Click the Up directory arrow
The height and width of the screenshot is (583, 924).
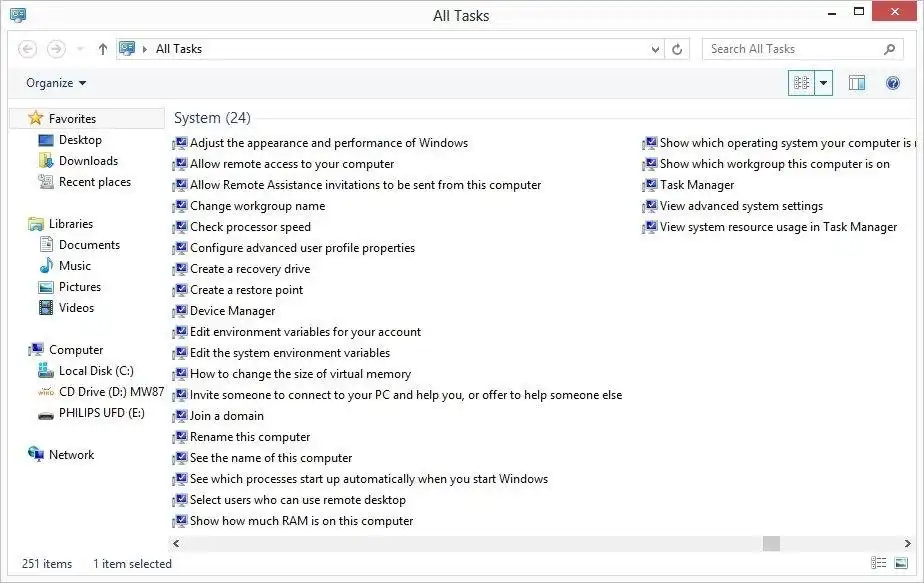(103, 49)
